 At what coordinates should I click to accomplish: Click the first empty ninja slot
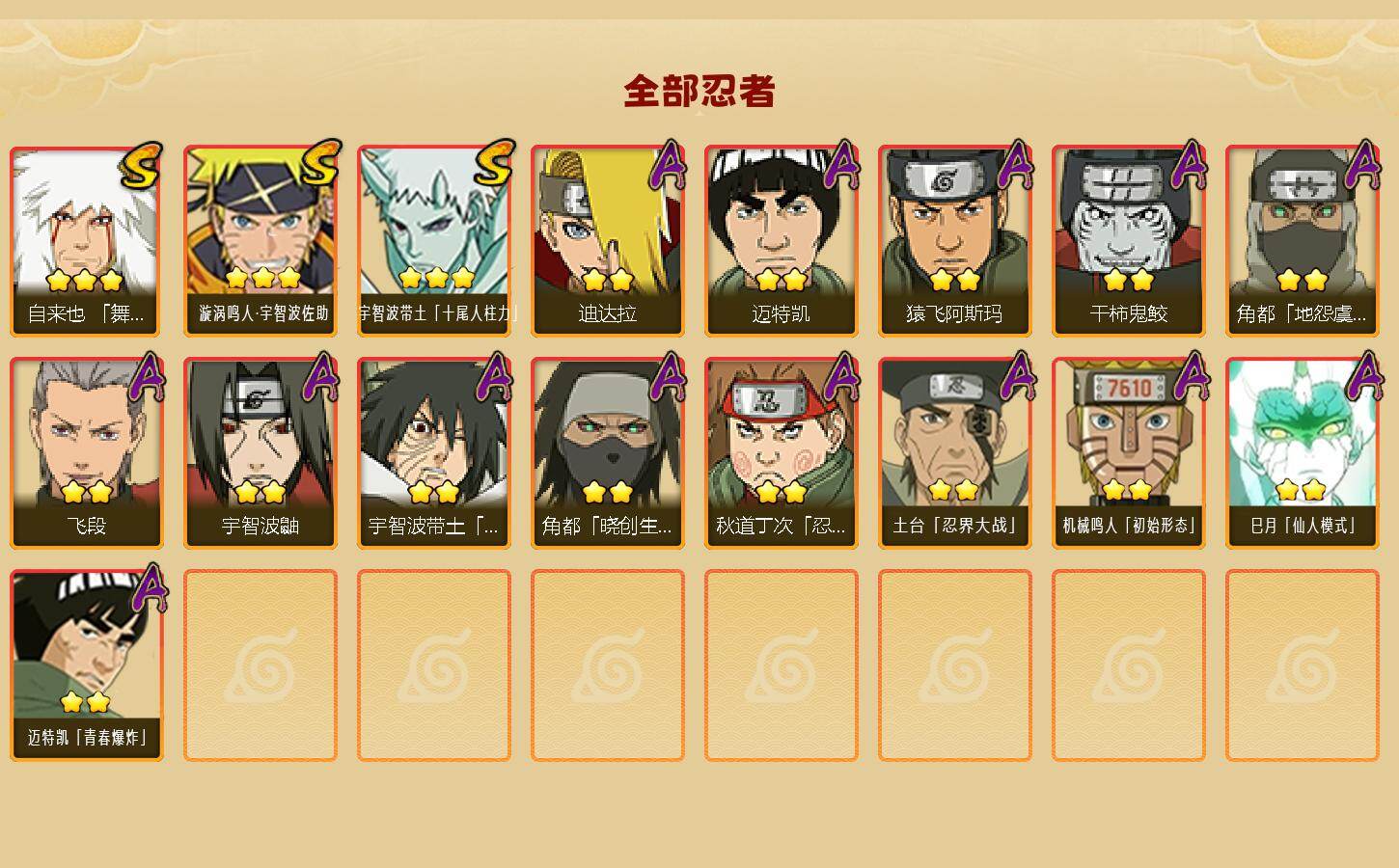[261, 665]
